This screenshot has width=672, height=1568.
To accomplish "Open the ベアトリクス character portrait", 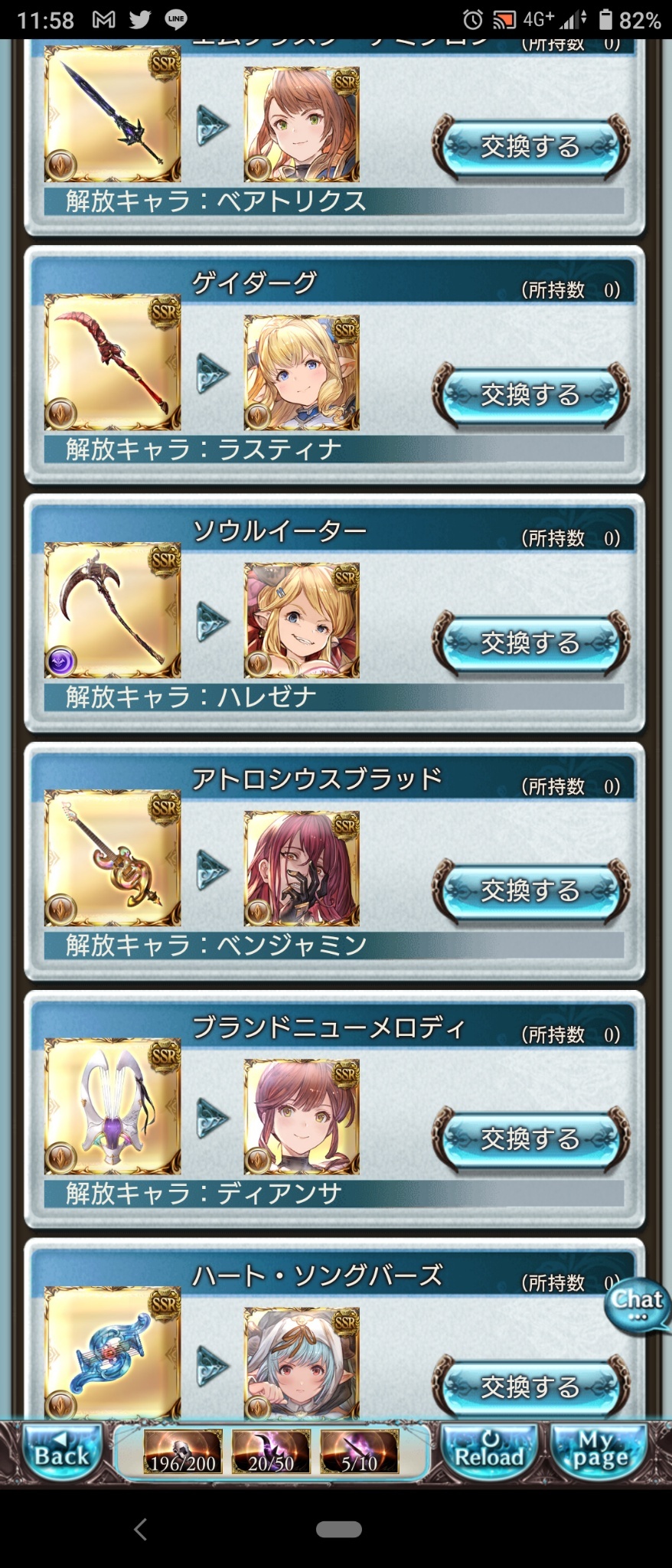I will coord(302,124).
